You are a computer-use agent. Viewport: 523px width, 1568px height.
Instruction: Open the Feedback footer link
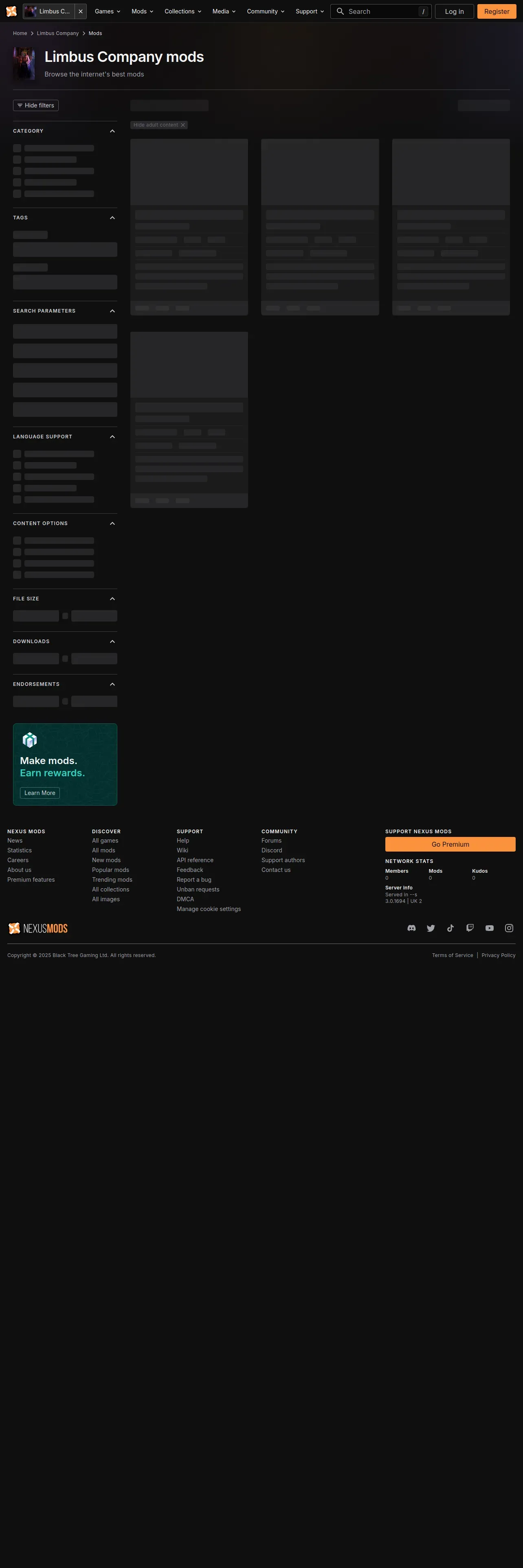[190, 870]
